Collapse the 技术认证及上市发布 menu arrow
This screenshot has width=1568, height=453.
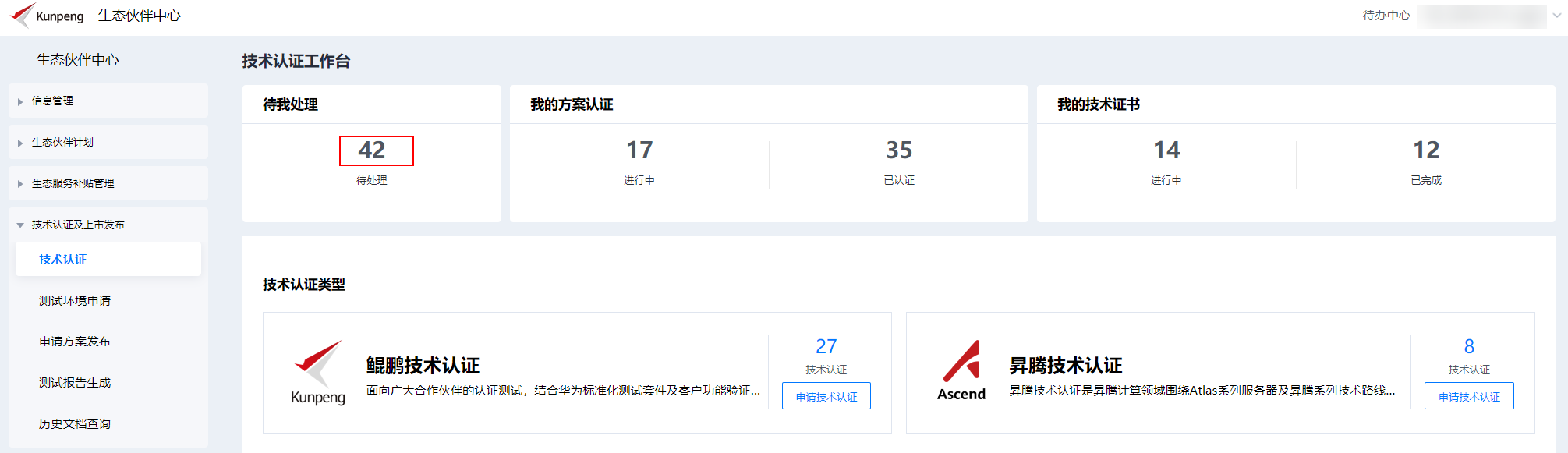(20, 225)
